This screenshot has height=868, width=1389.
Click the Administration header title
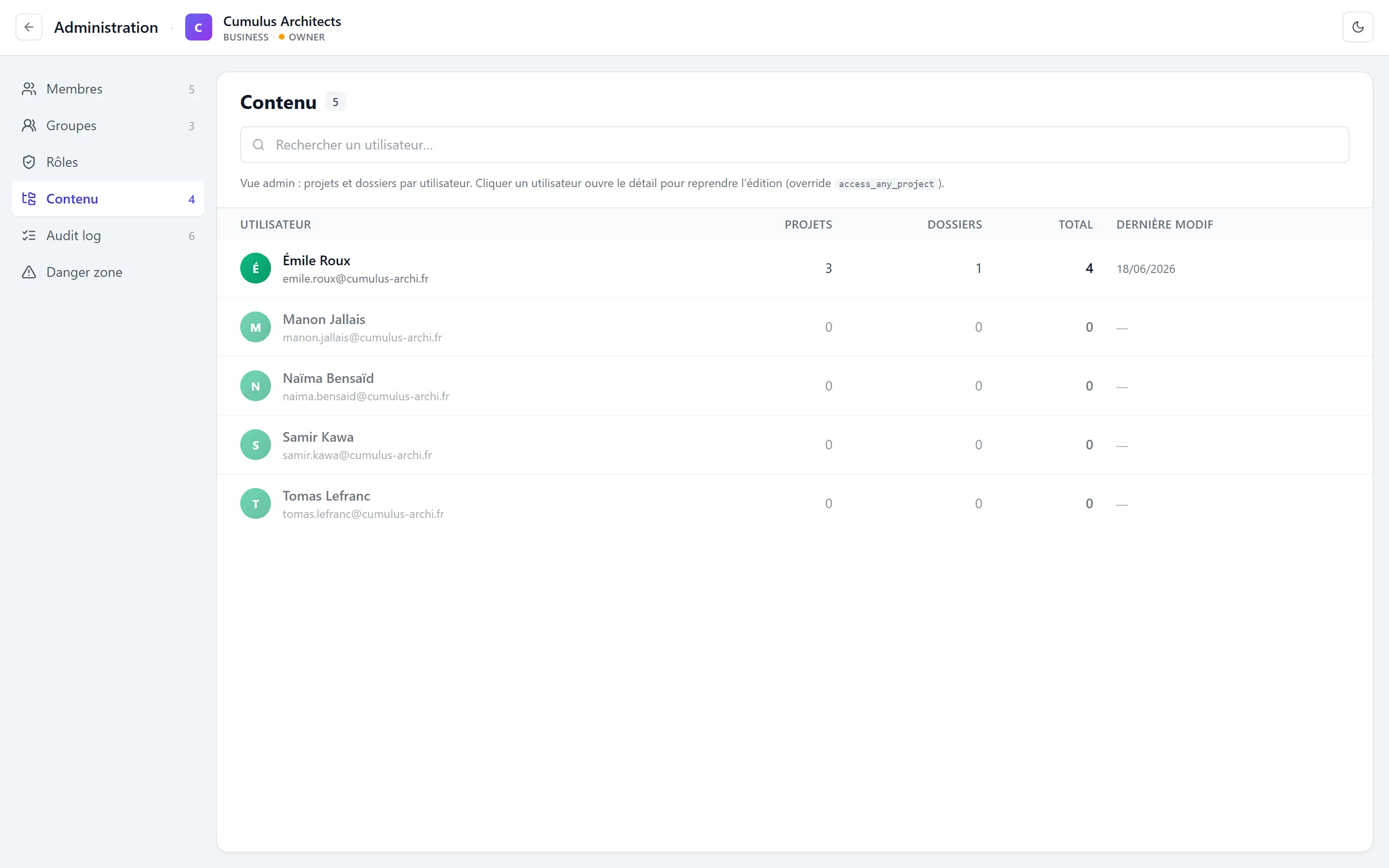[106, 27]
